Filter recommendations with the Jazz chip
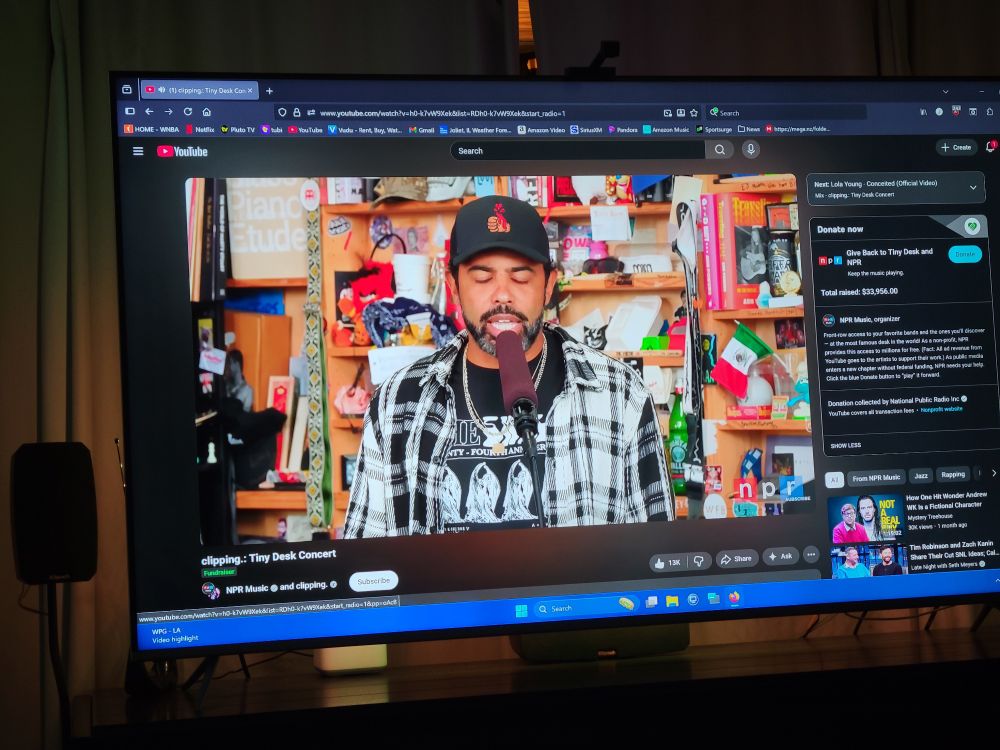Viewport: 1000px width, 750px height. coord(921,475)
